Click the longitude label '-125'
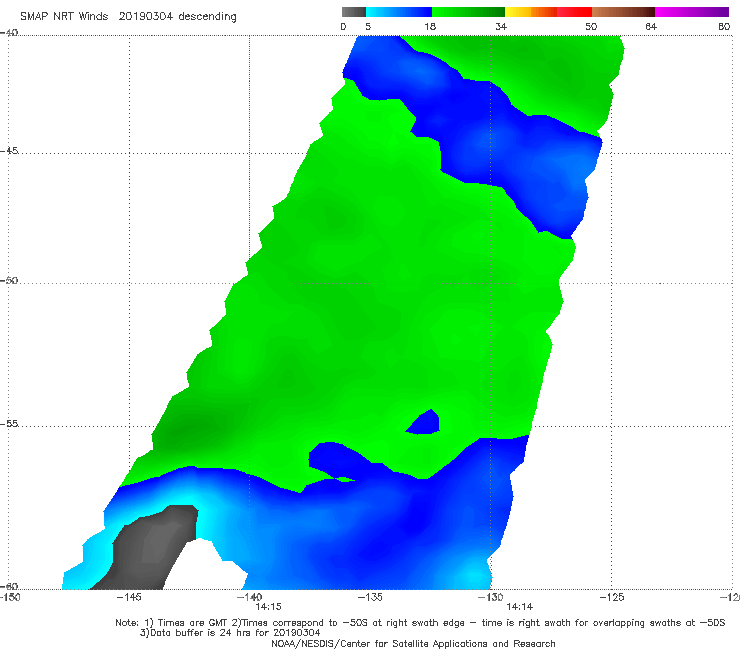The height and width of the screenshot is (650, 740). (x=611, y=597)
